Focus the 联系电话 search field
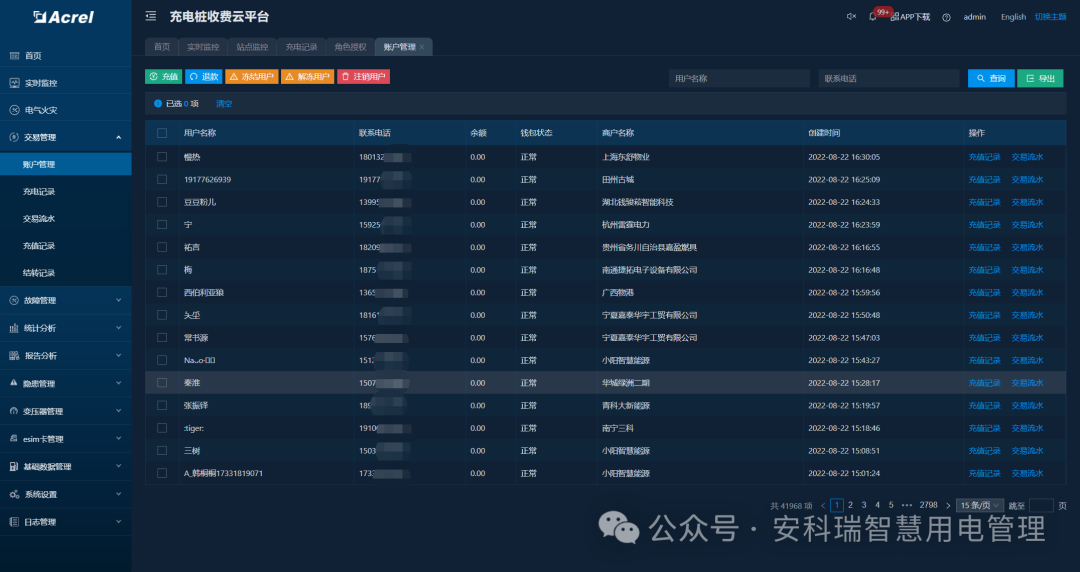 tap(889, 79)
